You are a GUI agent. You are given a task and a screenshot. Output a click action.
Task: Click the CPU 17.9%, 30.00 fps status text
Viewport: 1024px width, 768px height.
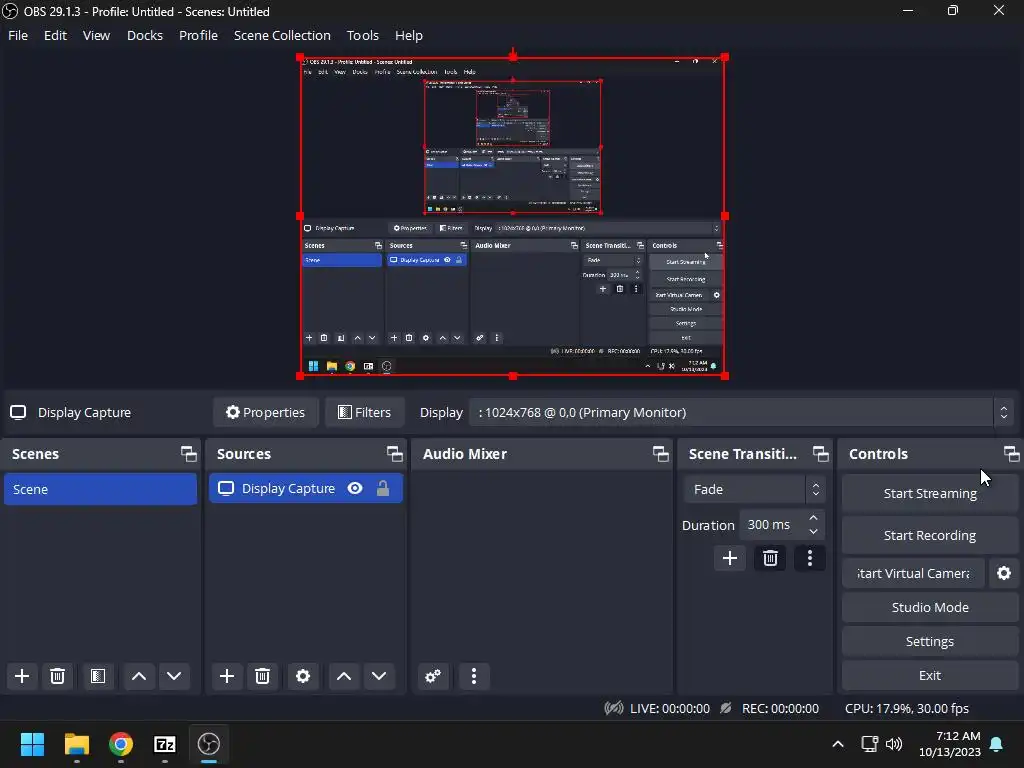click(x=906, y=709)
